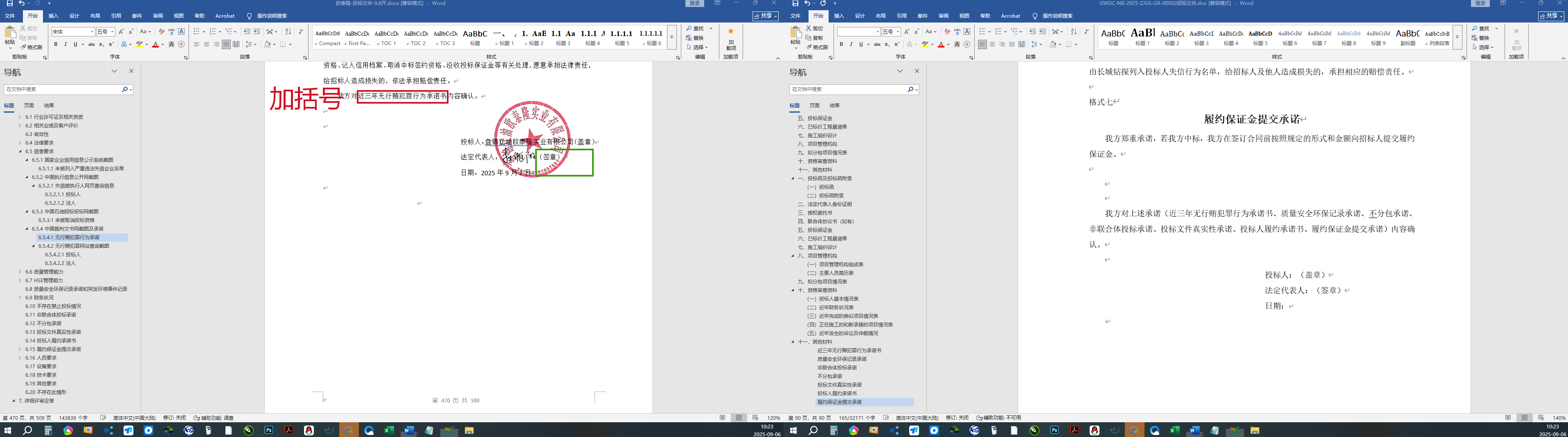
Task: Cut the selection in the right Word window
Action: (x=814, y=29)
